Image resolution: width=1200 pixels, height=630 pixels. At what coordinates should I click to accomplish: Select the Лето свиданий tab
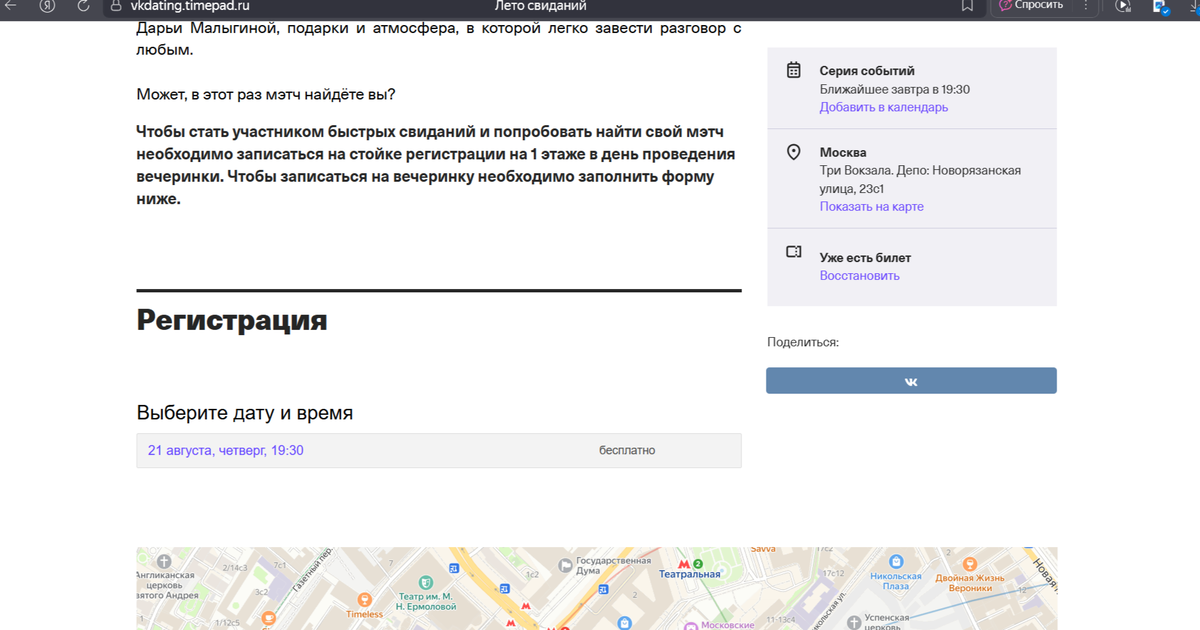(540, 6)
